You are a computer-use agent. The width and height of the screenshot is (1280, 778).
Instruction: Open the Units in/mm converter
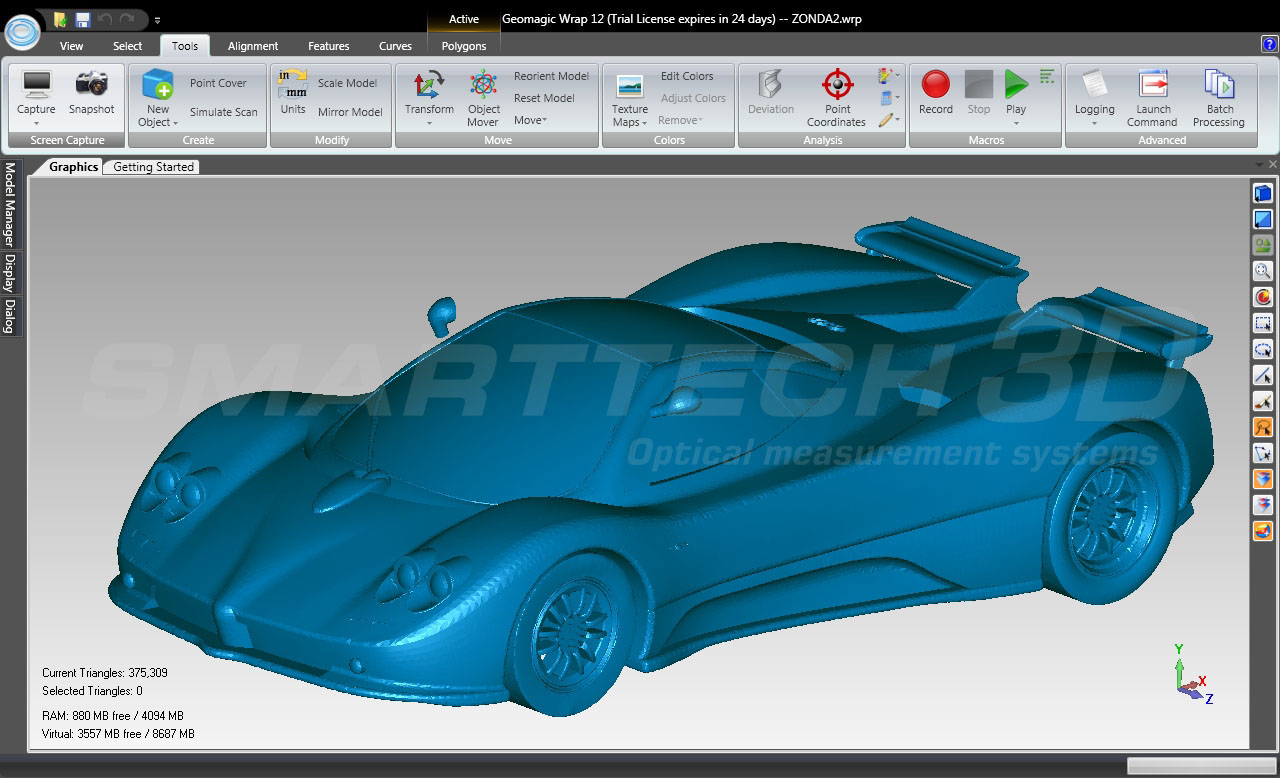pos(293,92)
